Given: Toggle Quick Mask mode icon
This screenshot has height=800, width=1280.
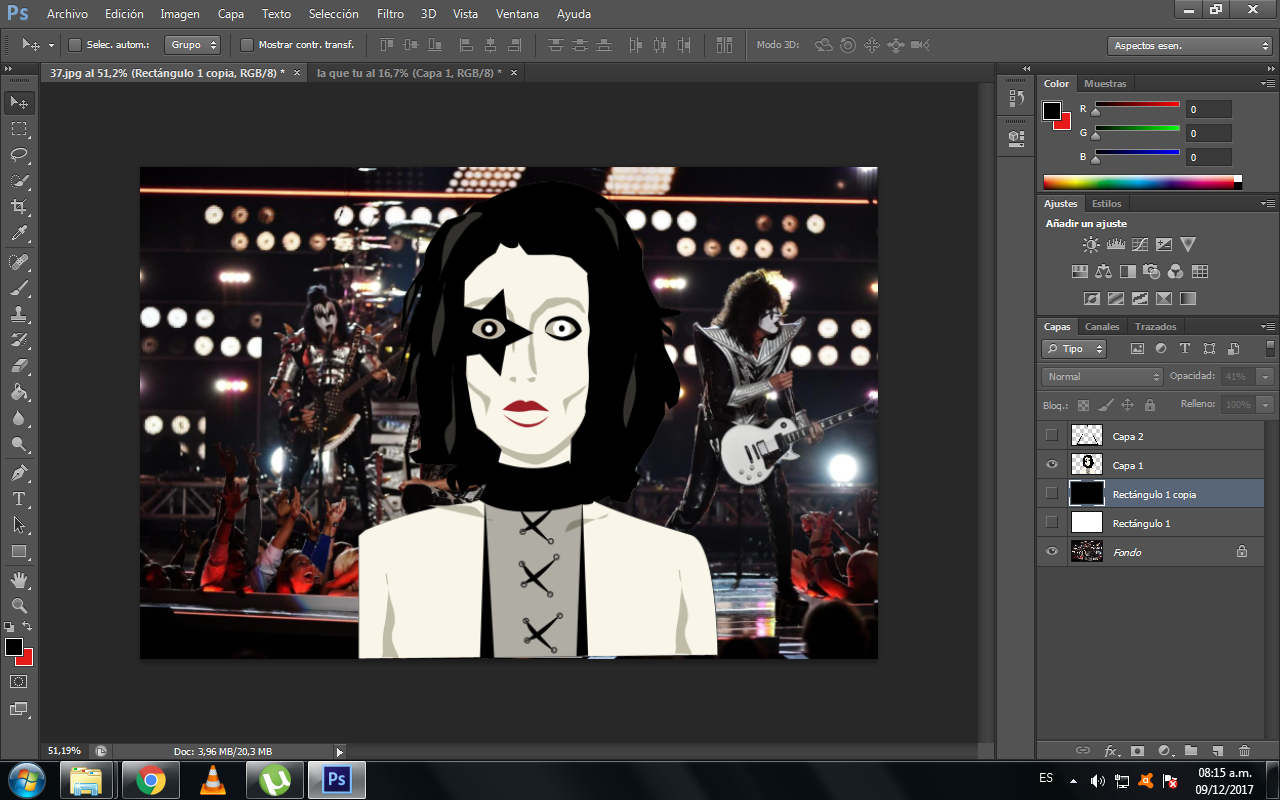Looking at the screenshot, I should (19, 681).
